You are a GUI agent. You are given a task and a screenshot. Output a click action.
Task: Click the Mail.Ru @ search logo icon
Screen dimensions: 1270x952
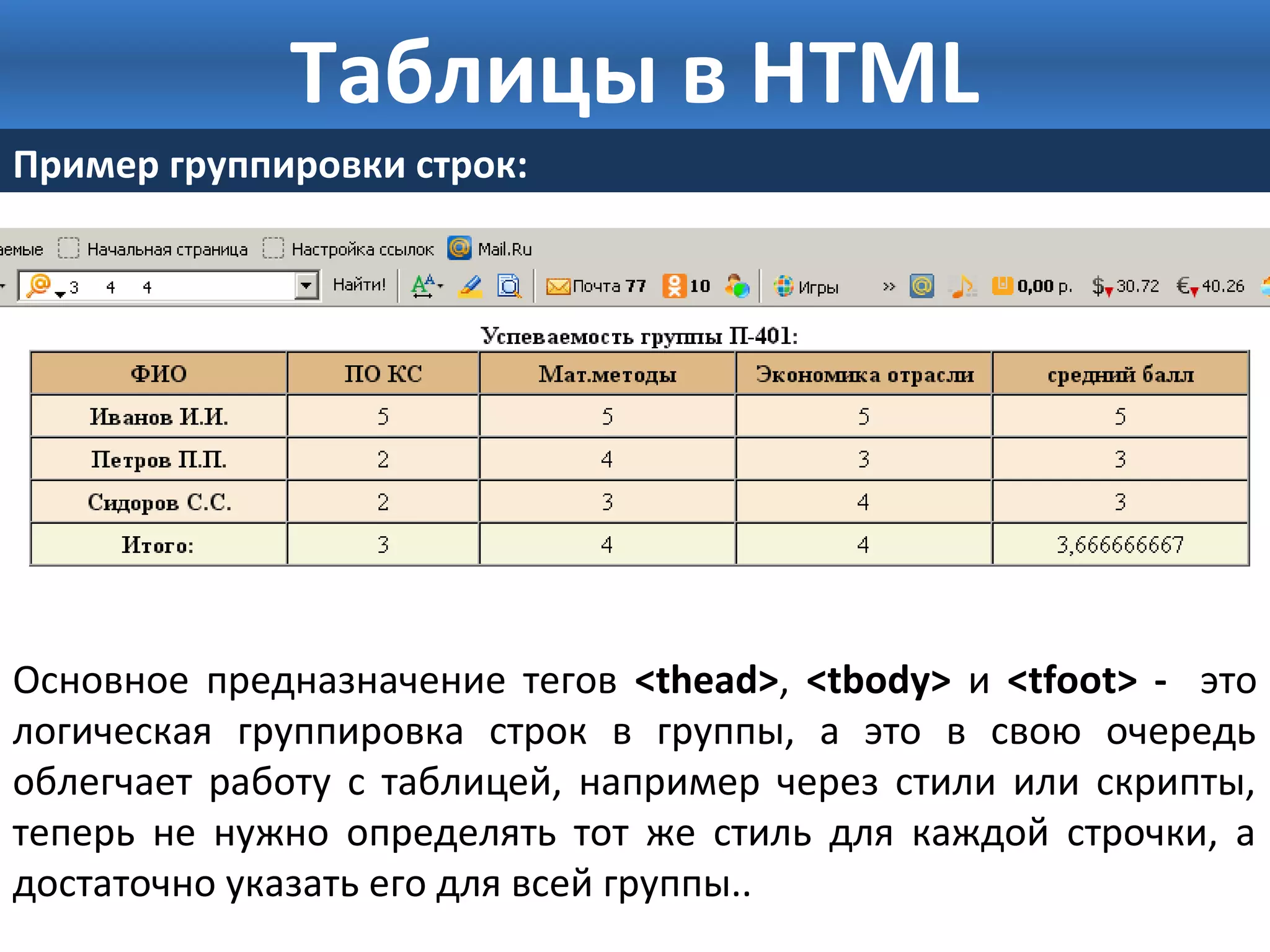pos(40,285)
